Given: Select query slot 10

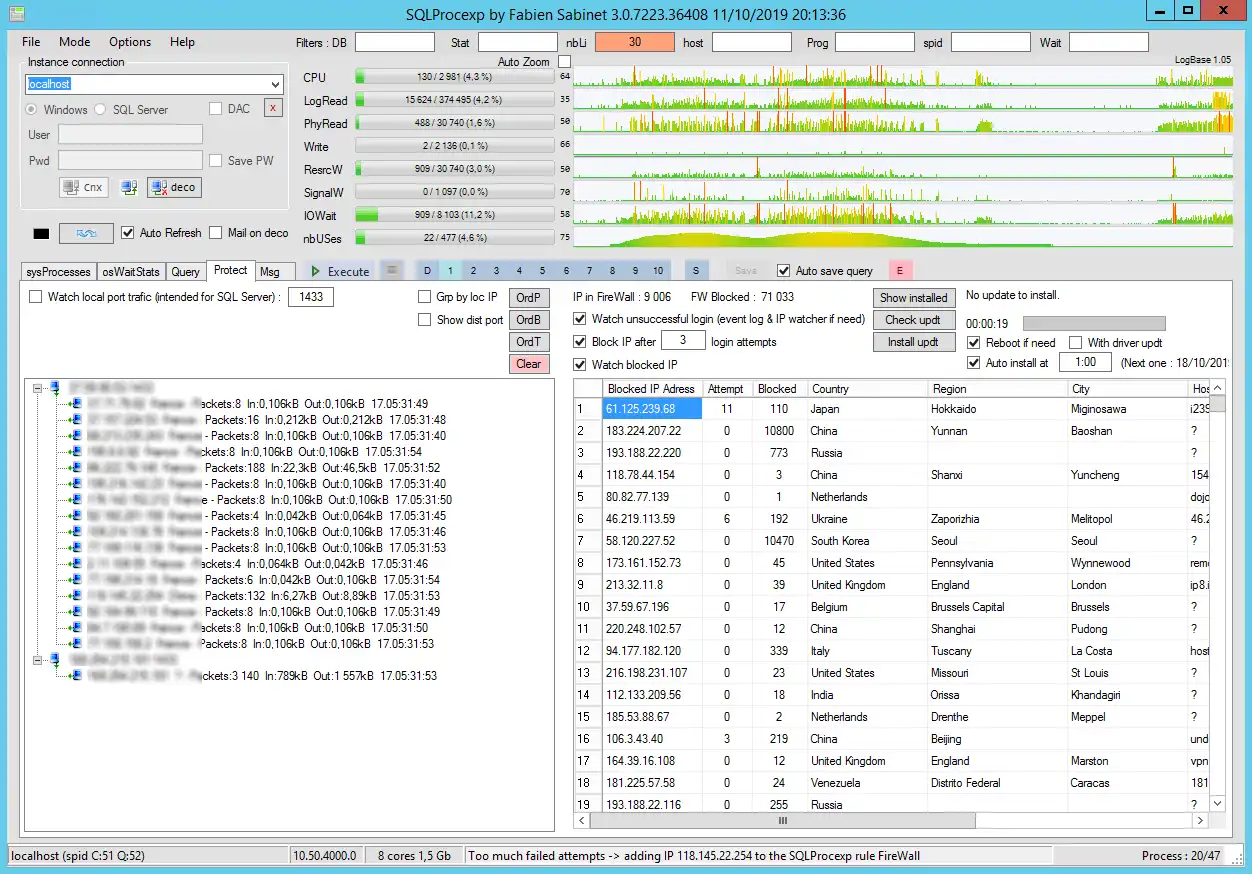Looking at the screenshot, I should [658, 271].
